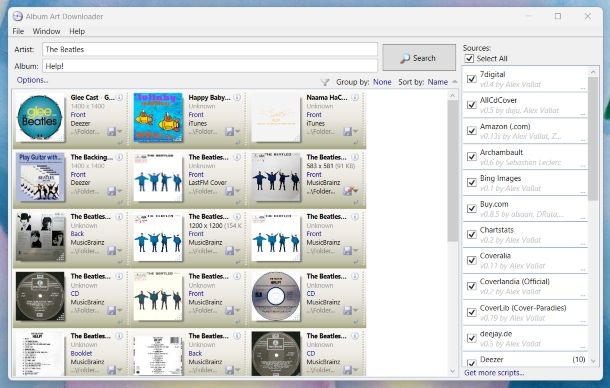
Task: Click down arrow of results scrollbar
Action: point(452,371)
